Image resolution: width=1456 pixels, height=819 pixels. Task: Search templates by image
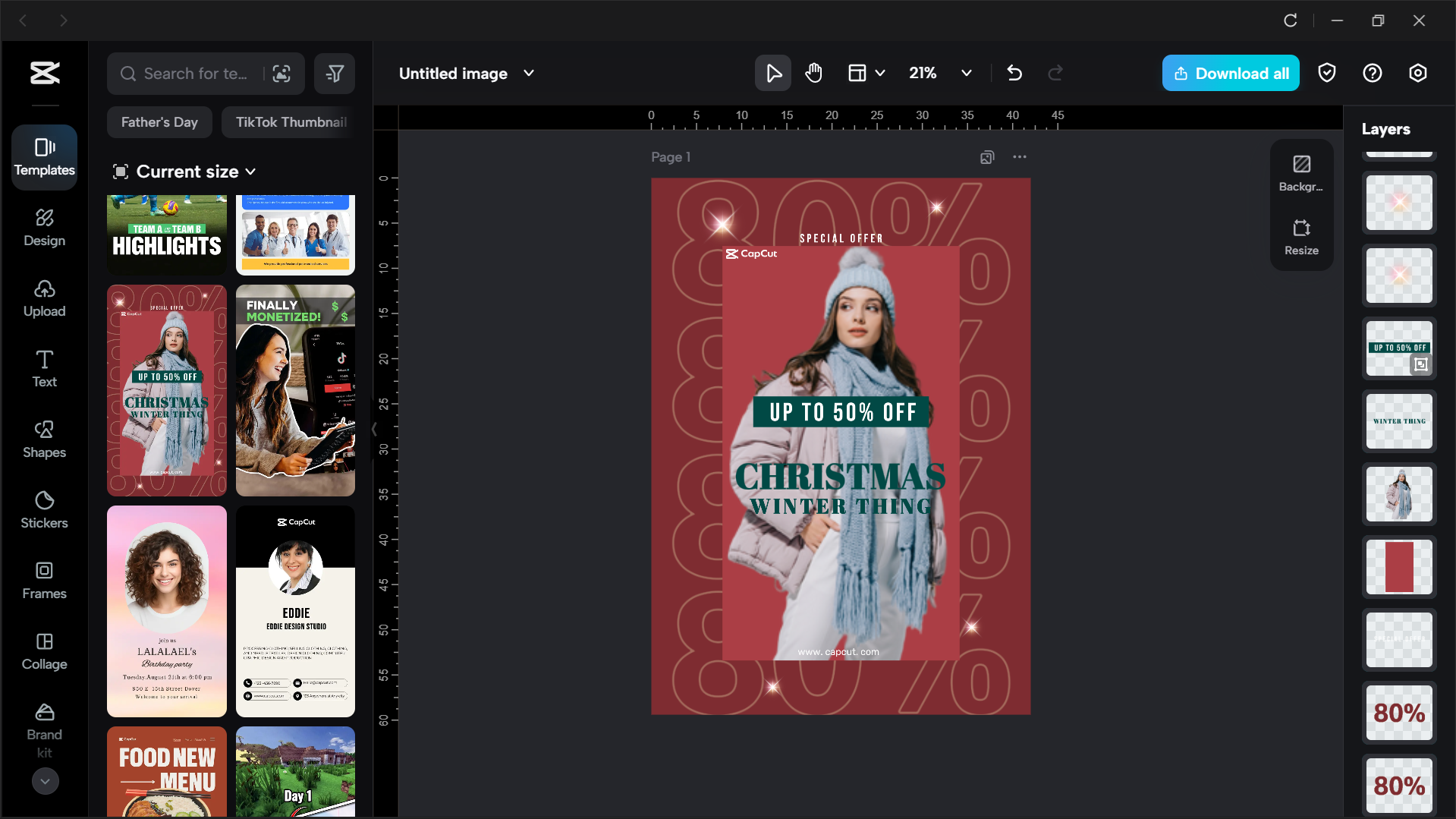281,73
